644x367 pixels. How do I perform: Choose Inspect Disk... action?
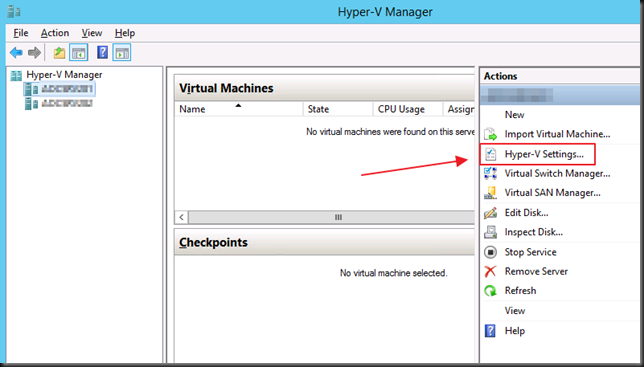(534, 232)
